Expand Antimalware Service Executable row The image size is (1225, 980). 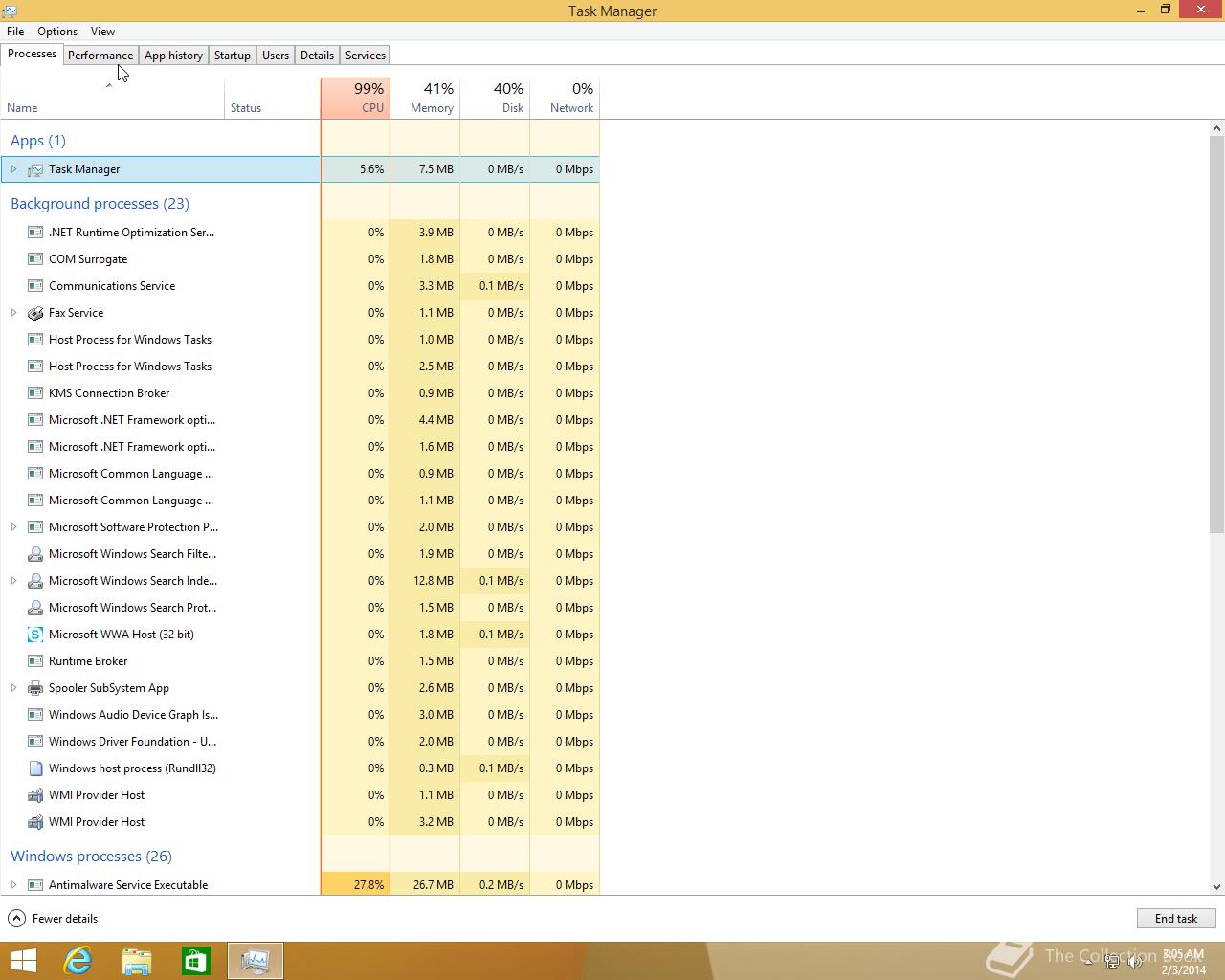coord(13,885)
